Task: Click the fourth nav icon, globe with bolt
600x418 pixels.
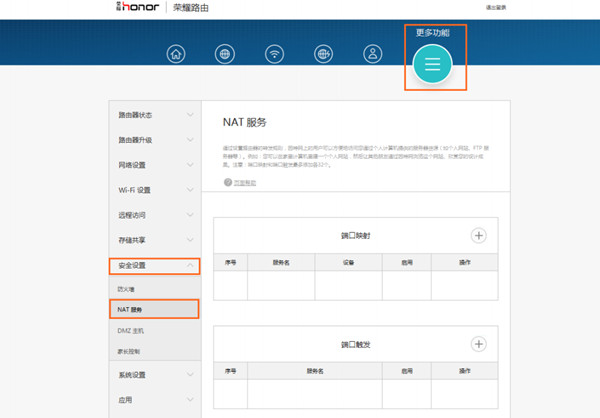Action: click(323, 54)
